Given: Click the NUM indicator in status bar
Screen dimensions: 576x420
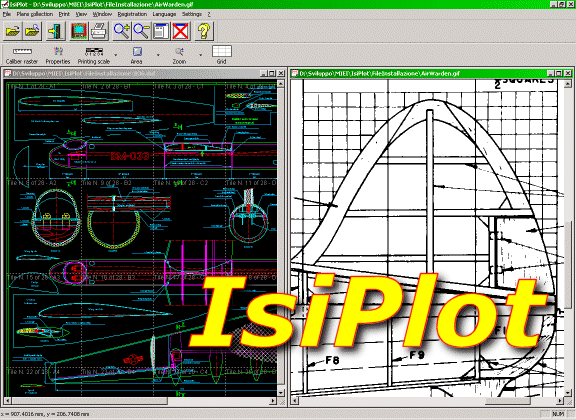Looking at the screenshot, I should (x=559, y=414).
